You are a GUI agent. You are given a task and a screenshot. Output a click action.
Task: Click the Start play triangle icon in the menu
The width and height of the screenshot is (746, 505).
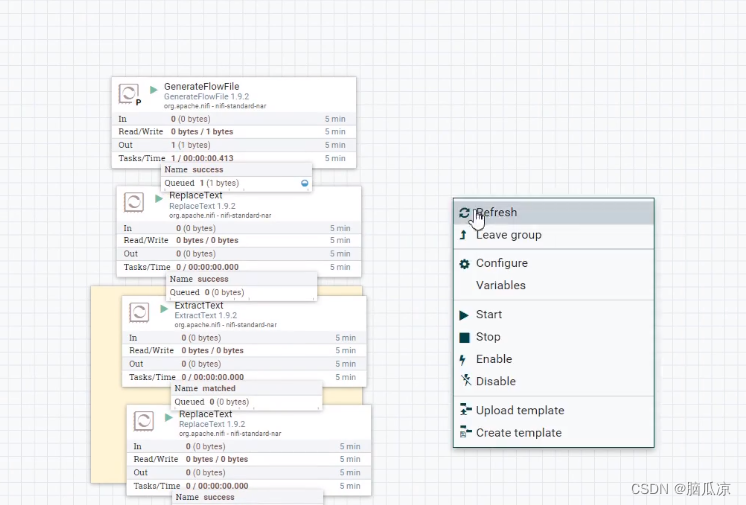click(x=464, y=315)
